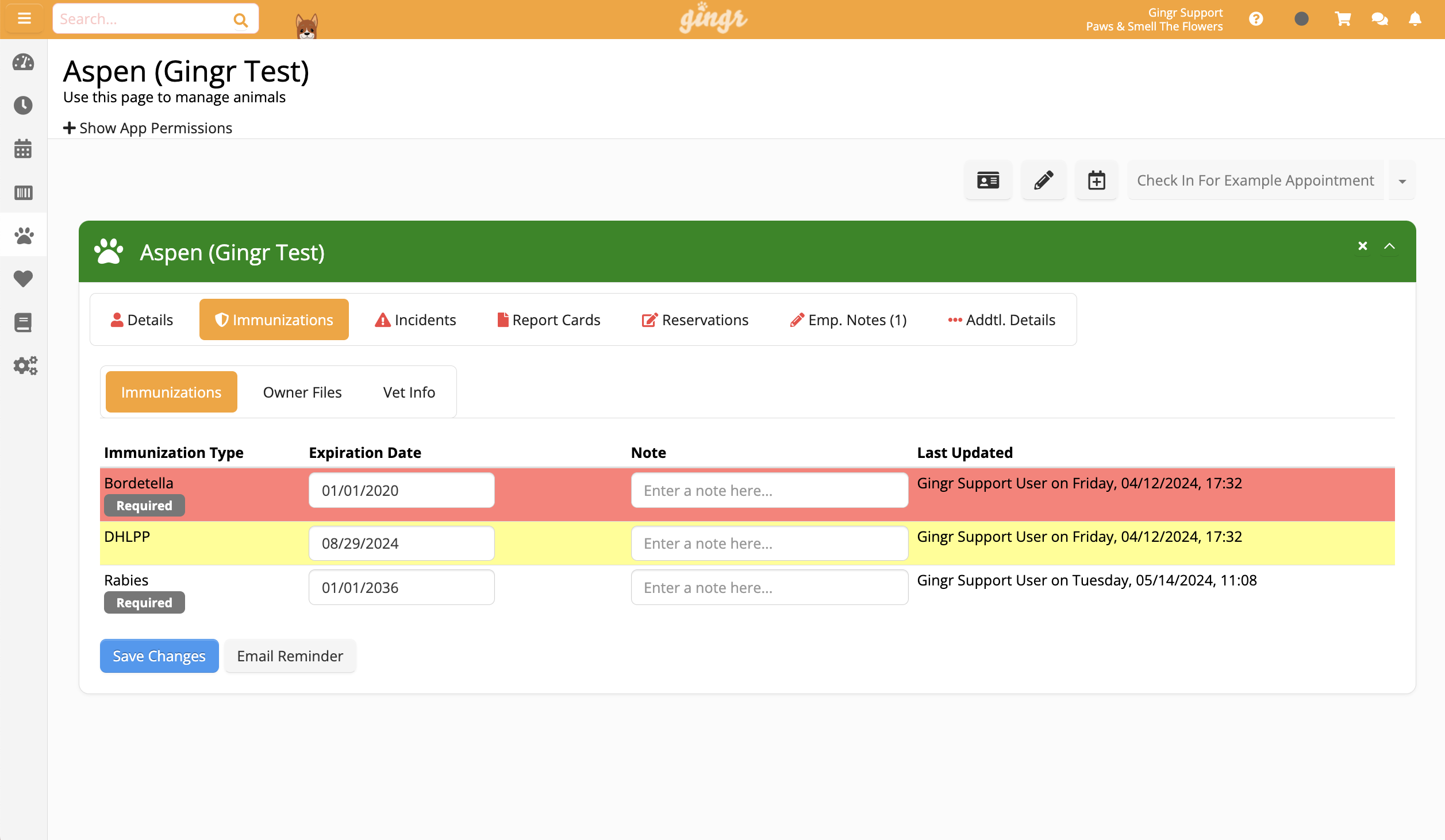1445x840 pixels.
Task: Open Addtl. Details tab
Action: click(x=1002, y=320)
